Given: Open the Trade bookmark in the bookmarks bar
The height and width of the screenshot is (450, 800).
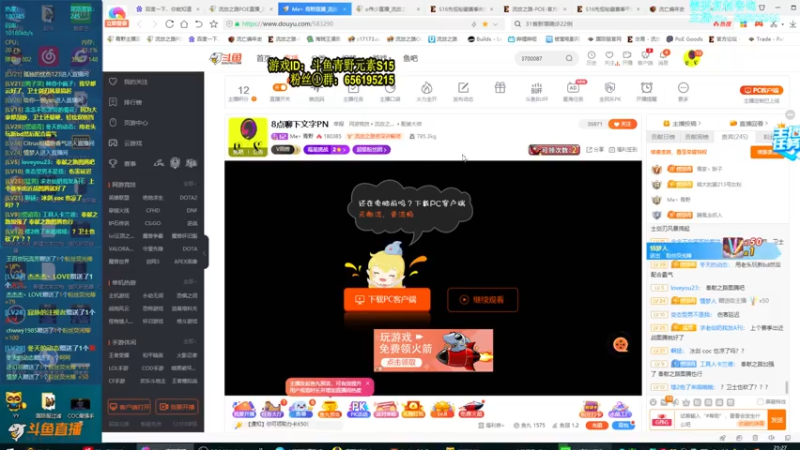Looking at the screenshot, I should click(x=765, y=39).
